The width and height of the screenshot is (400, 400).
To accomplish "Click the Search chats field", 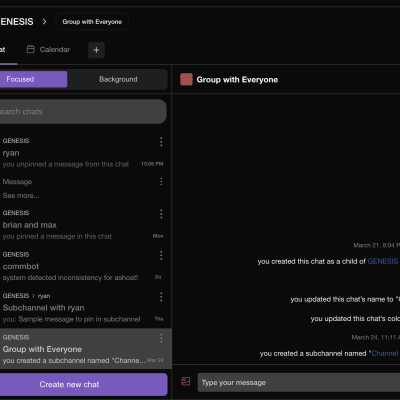I will coord(83,112).
